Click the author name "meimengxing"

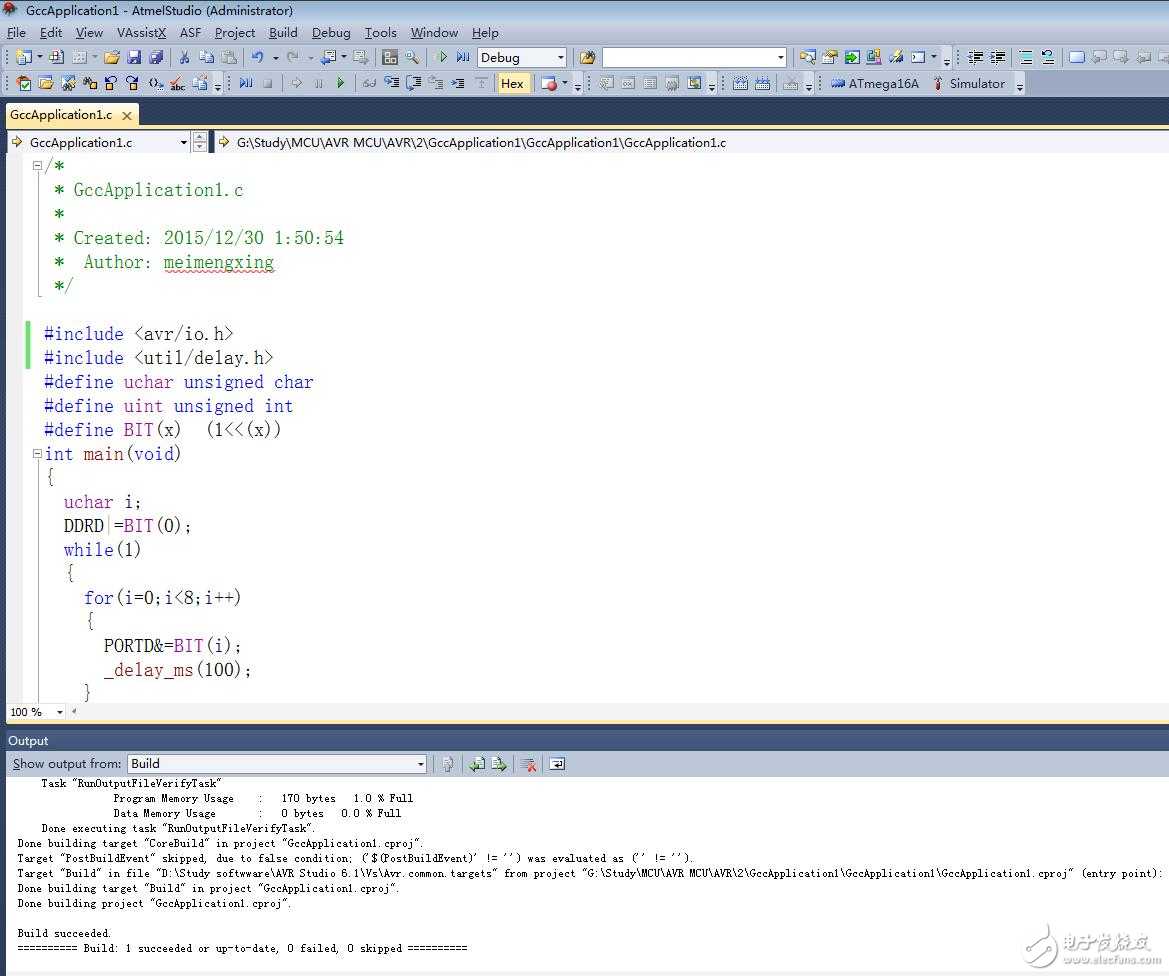coord(218,262)
